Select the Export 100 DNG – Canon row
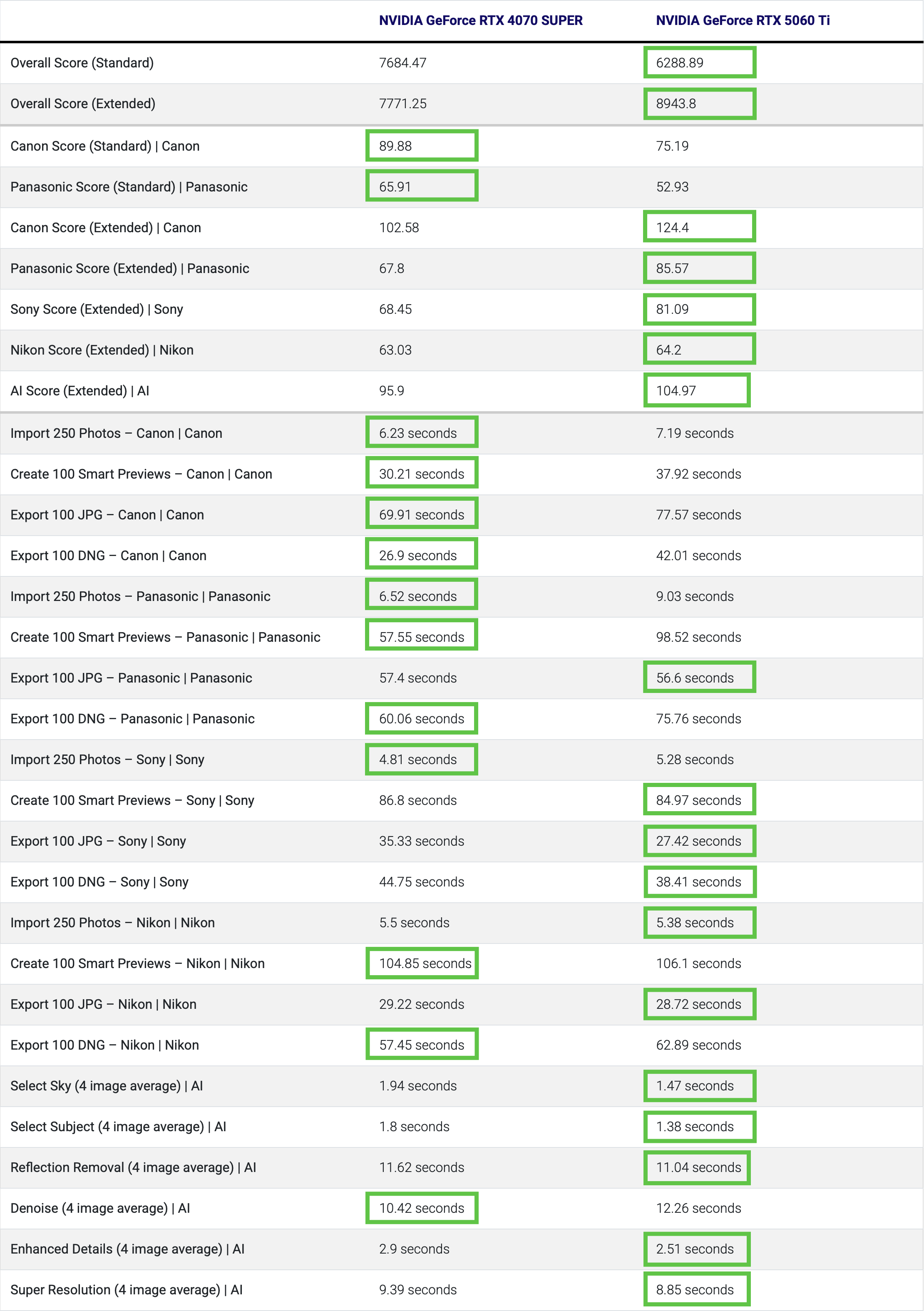This screenshot has height=1311, width=924. tap(462, 556)
